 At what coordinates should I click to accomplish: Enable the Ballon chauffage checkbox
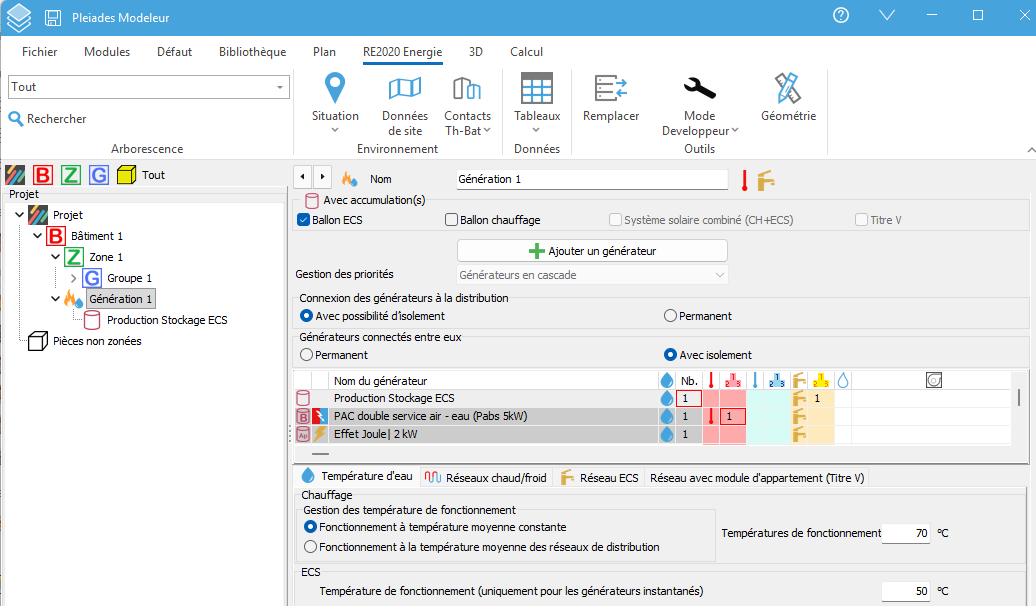[451, 220]
